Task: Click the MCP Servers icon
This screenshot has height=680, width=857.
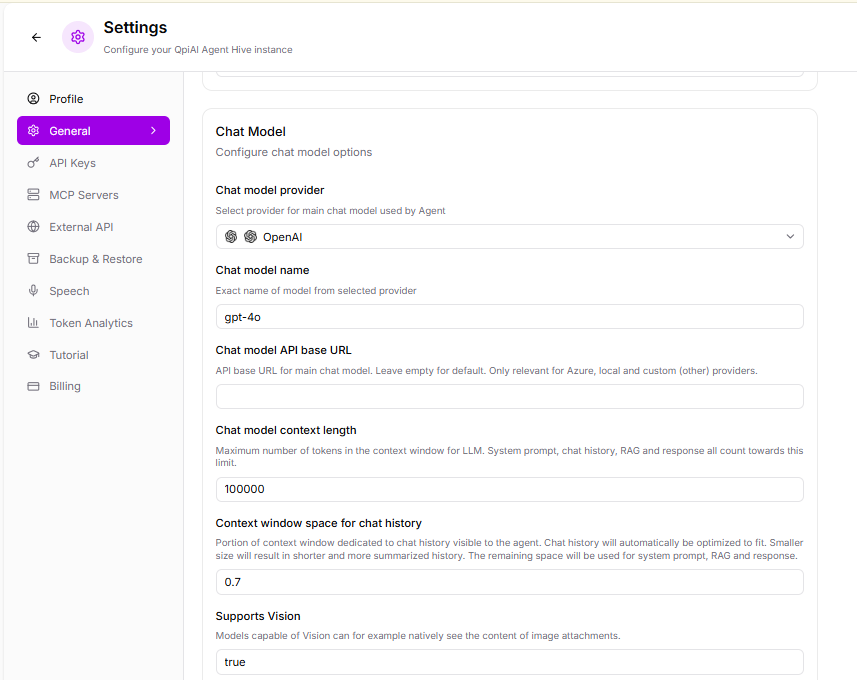Action: (33, 195)
